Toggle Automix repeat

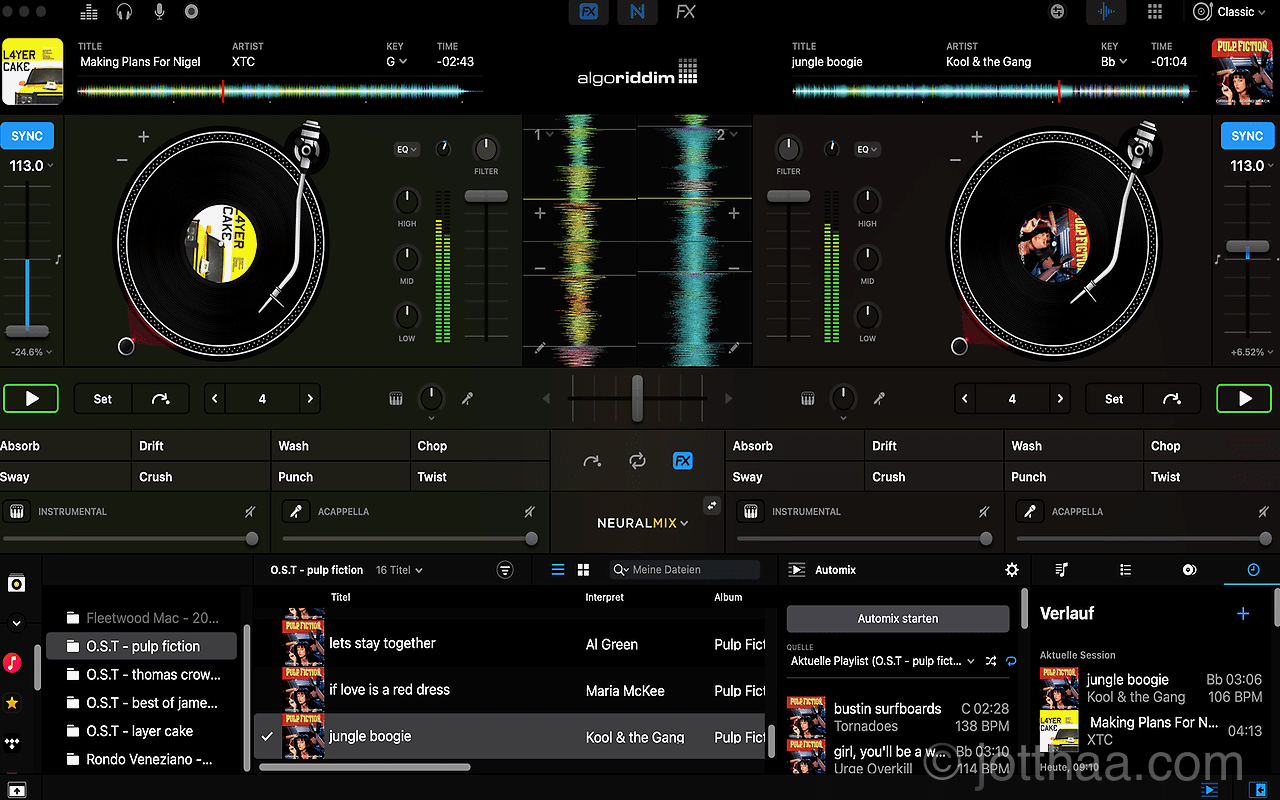(1011, 661)
